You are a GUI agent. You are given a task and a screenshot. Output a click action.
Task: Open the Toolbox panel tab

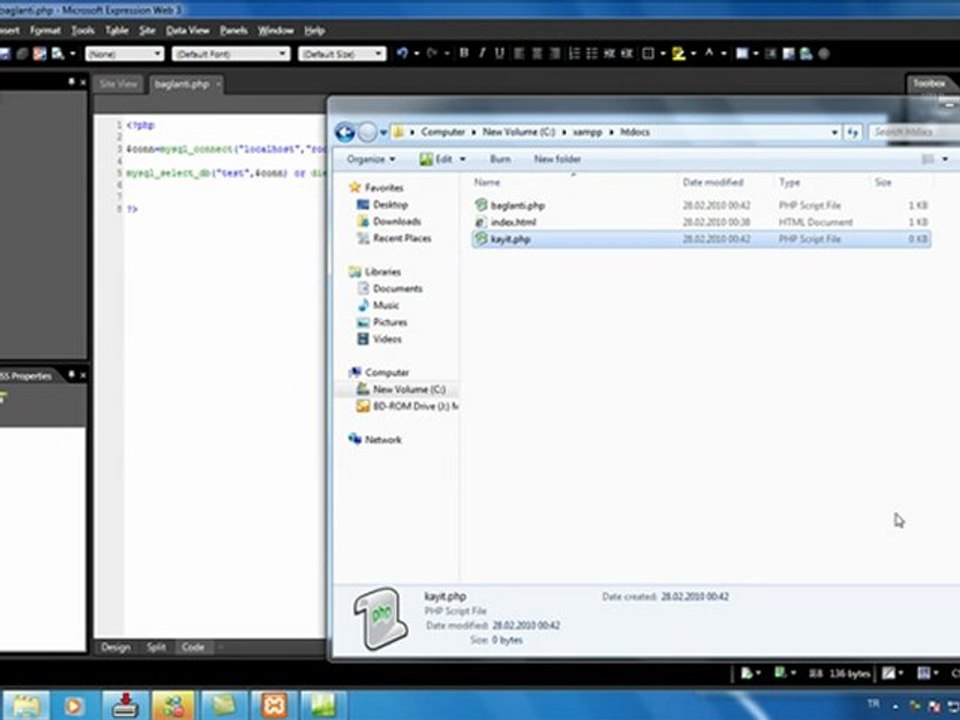click(x=929, y=83)
